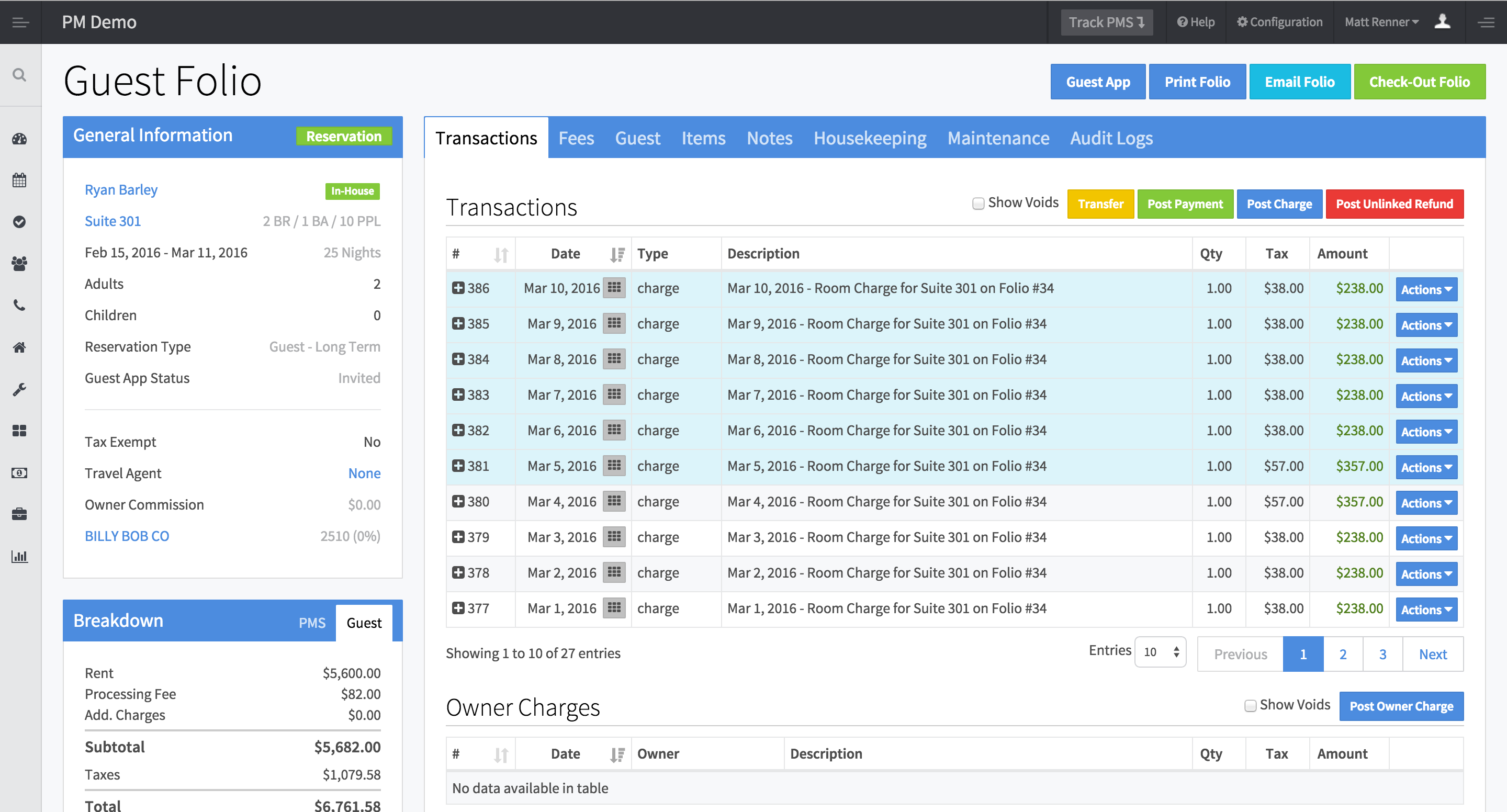Sort transactions by Date column header
The image size is (1507, 812).
pyautogui.click(x=565, y=254)
